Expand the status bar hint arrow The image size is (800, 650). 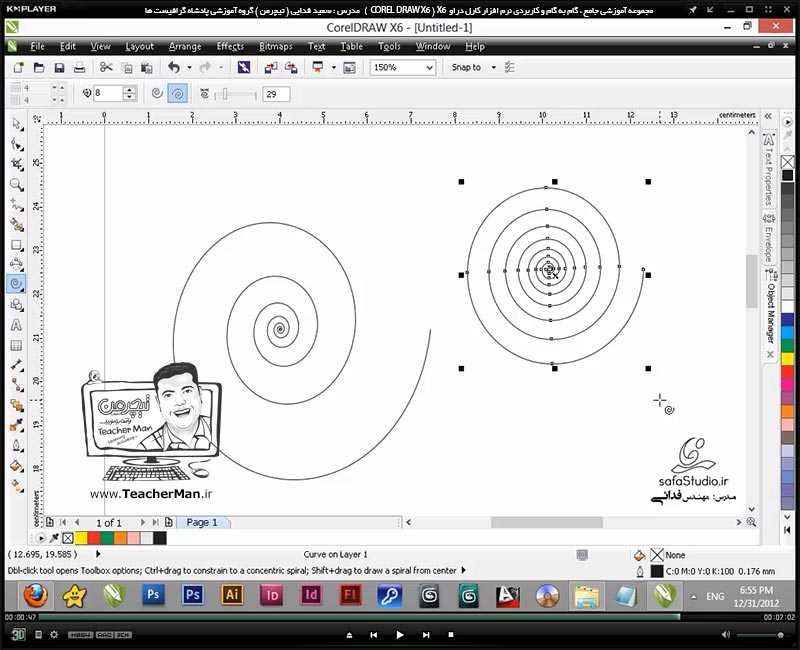coord(463,570)
